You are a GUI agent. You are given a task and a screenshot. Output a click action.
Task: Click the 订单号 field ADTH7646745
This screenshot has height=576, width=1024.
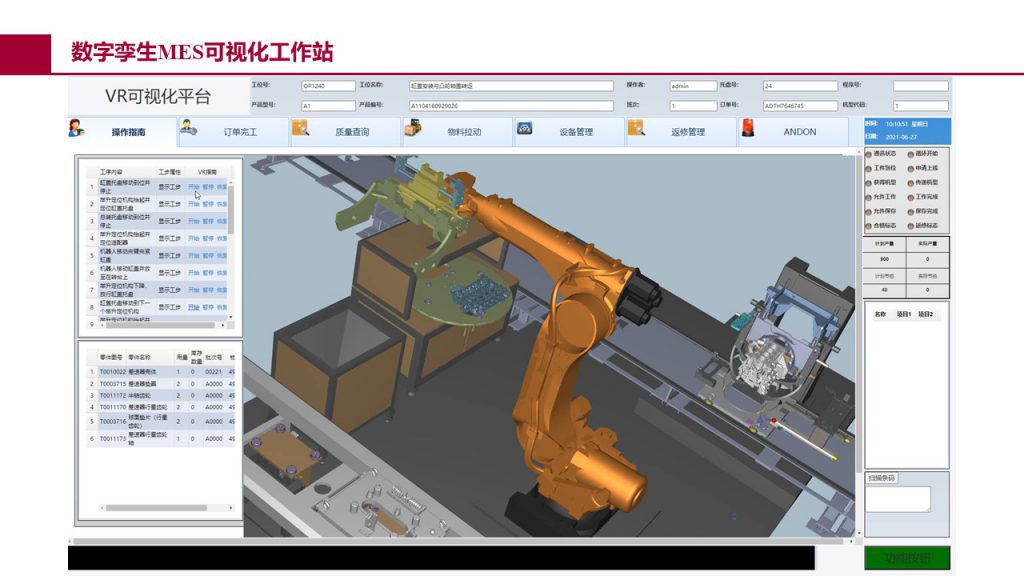[x=800, y=105]
